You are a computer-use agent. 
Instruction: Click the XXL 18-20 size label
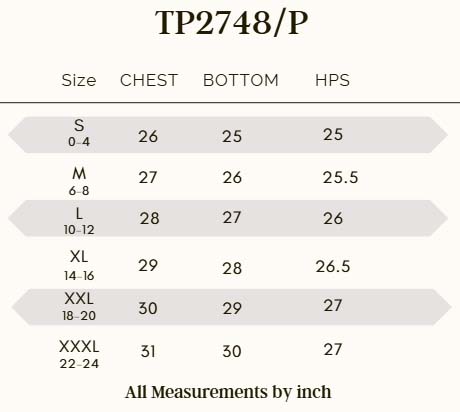tap(79, 306)
